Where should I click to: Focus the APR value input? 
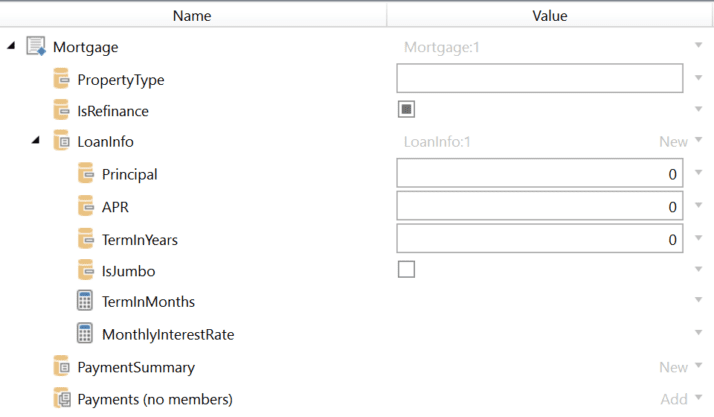point(540,206)
